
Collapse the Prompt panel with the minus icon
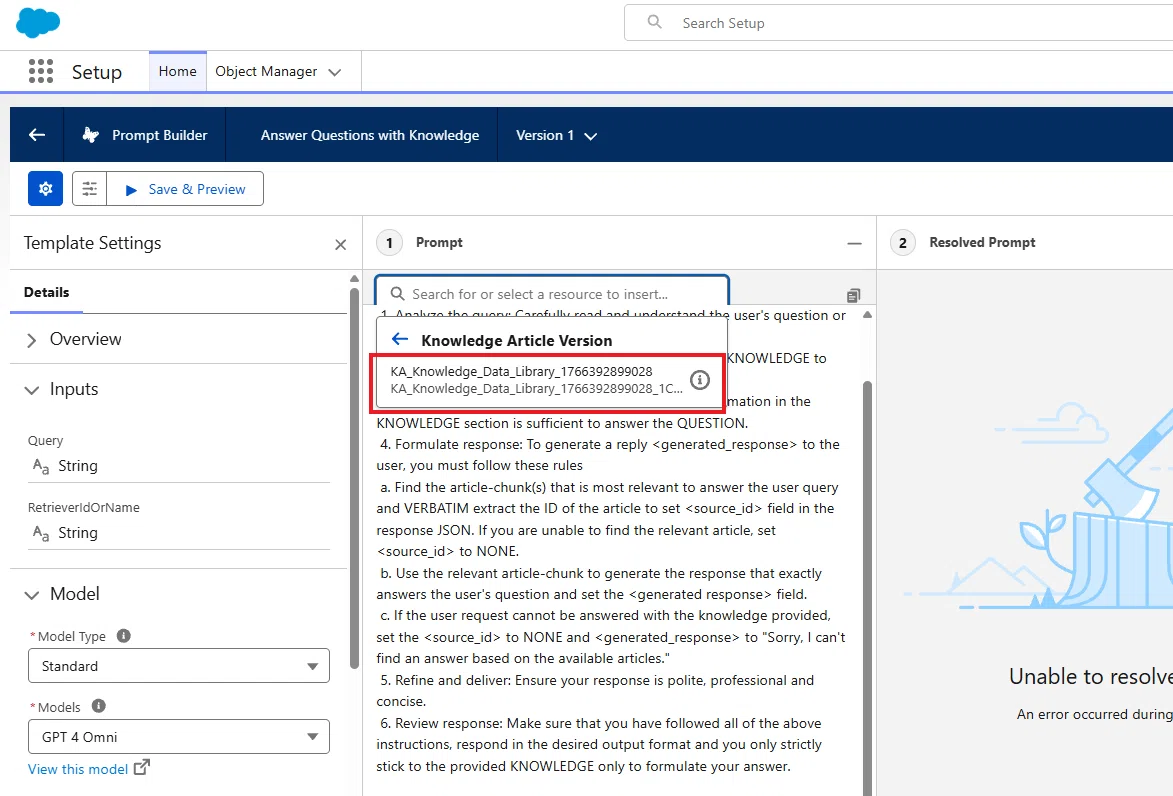[854, 244]
